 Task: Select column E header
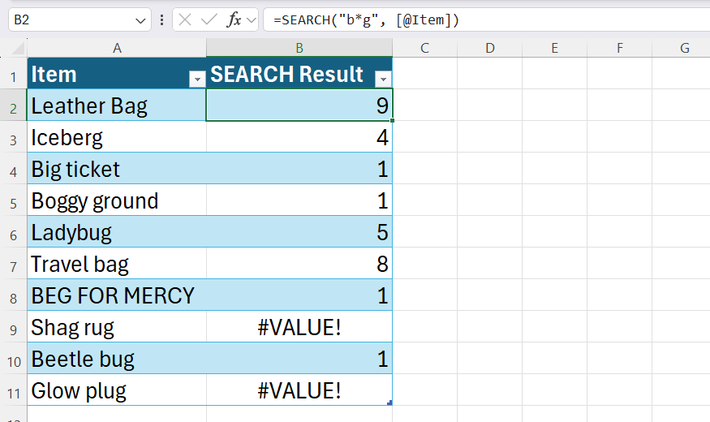coord(555,48)
